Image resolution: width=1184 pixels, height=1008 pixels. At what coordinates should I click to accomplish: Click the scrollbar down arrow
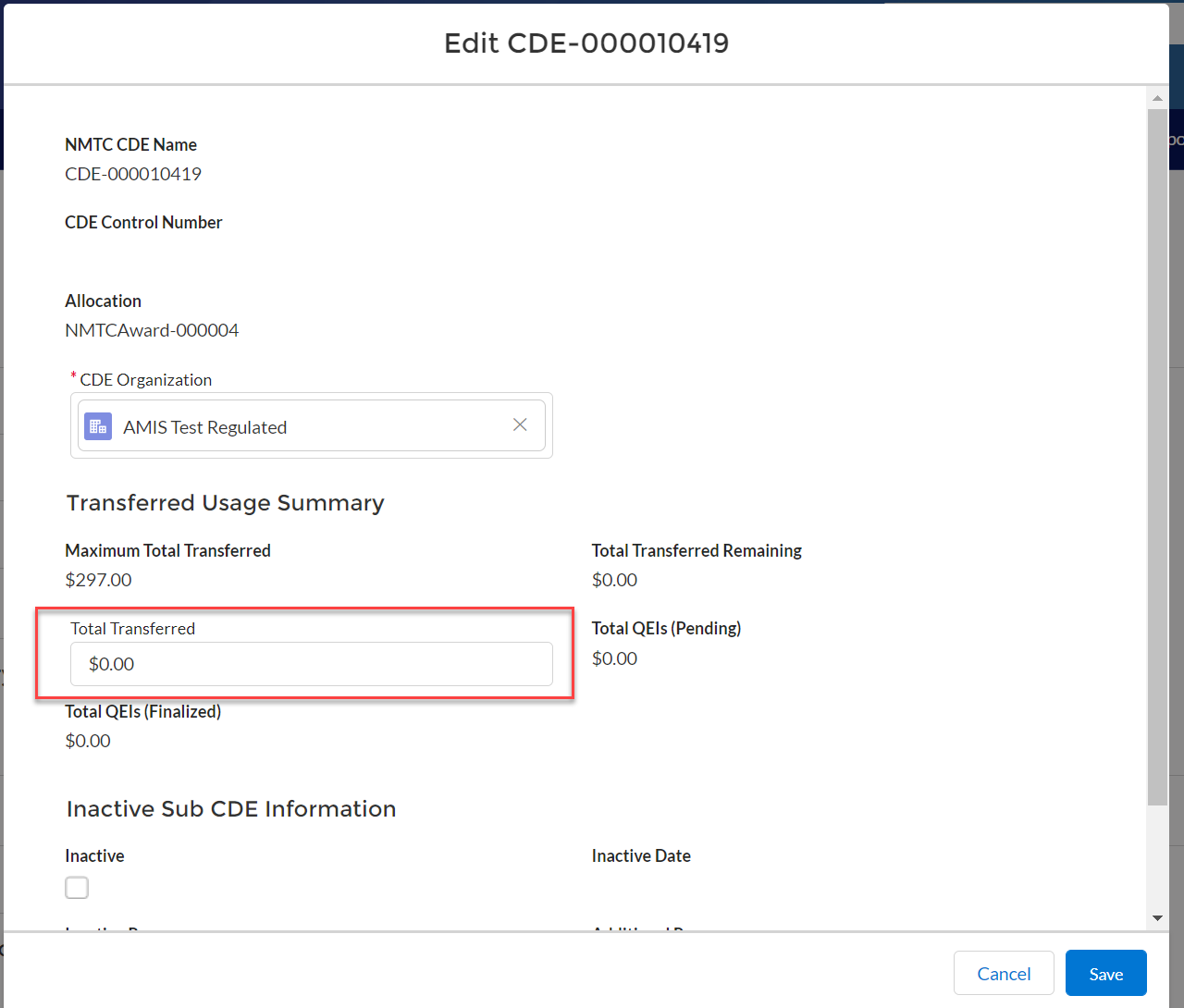pos(1157,918)
